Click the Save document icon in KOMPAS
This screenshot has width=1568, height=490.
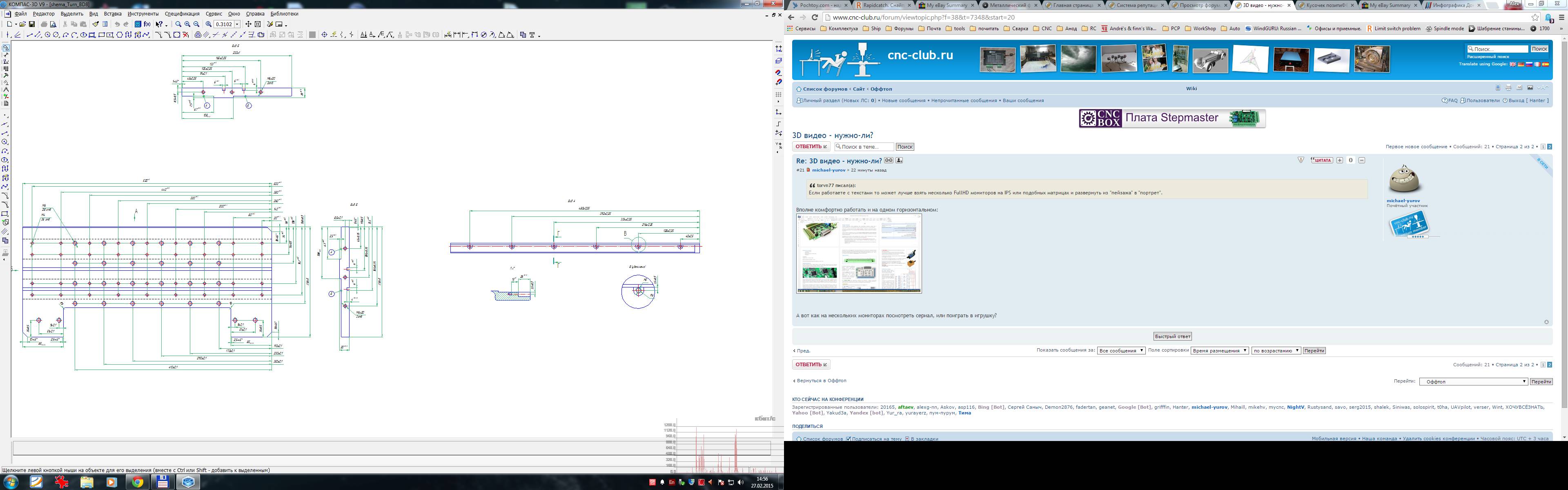(x=32, y=24)
